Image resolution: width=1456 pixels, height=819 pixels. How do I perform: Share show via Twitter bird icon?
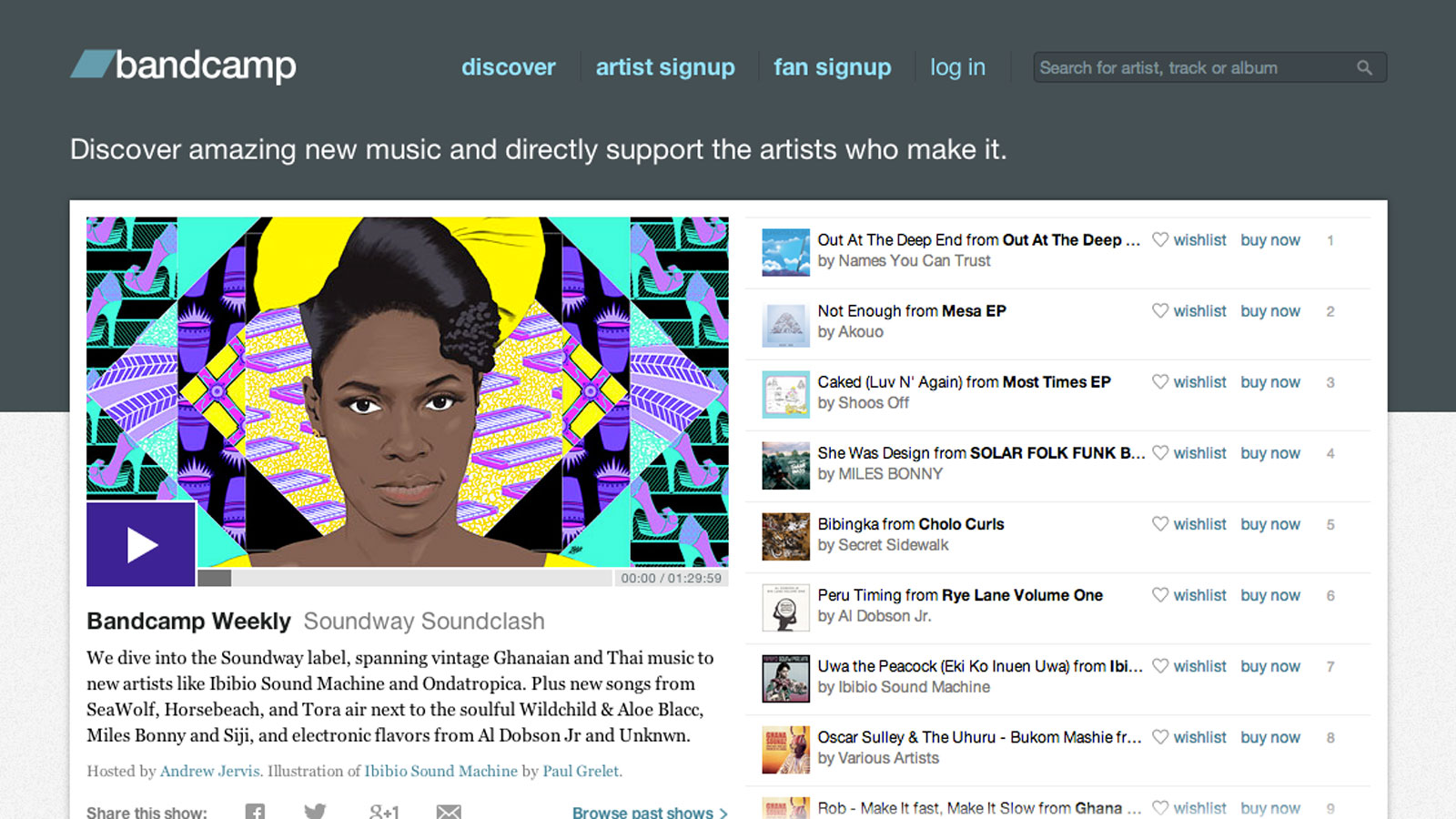315,812
